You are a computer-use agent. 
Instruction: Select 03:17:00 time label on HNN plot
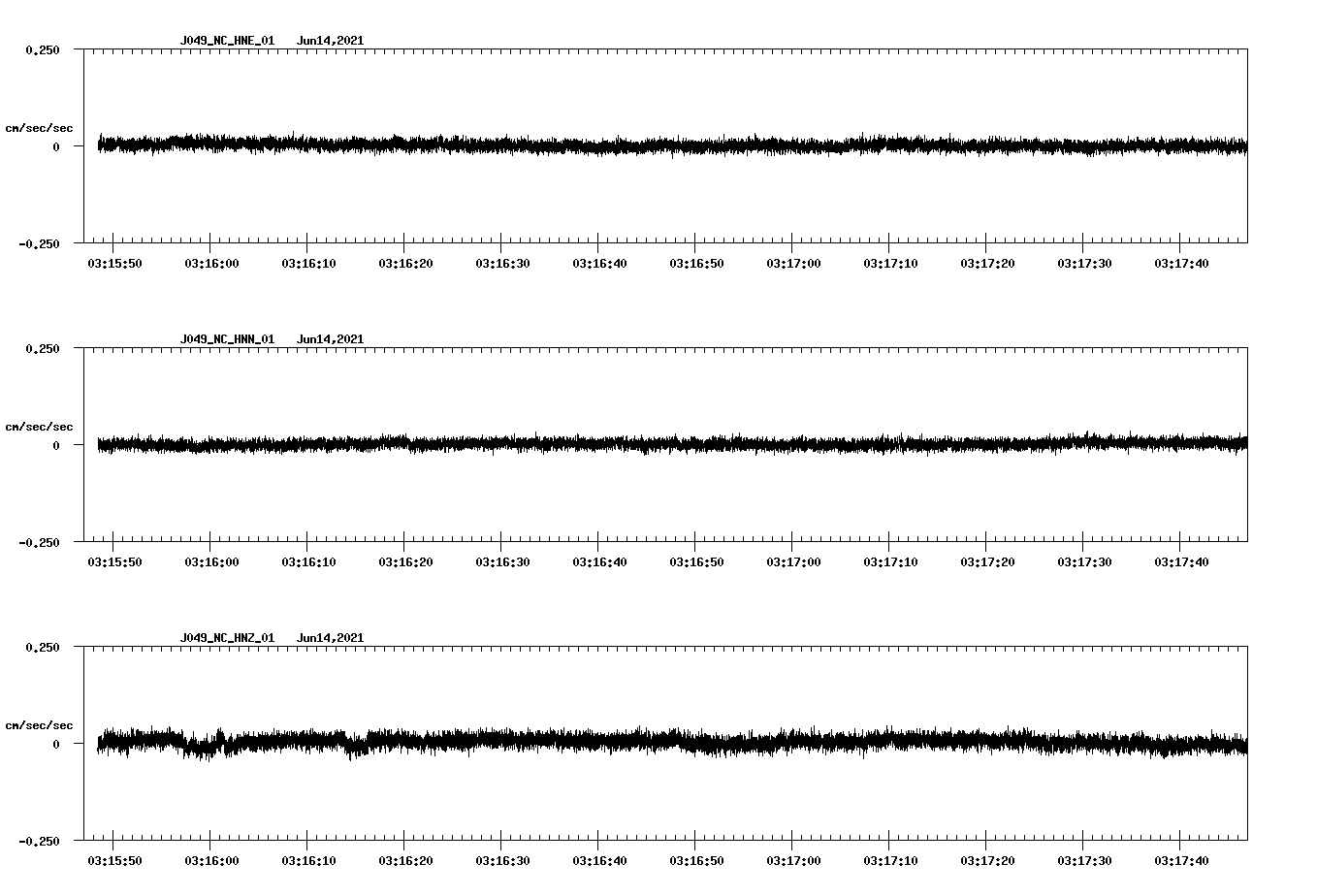coord(793,562)
